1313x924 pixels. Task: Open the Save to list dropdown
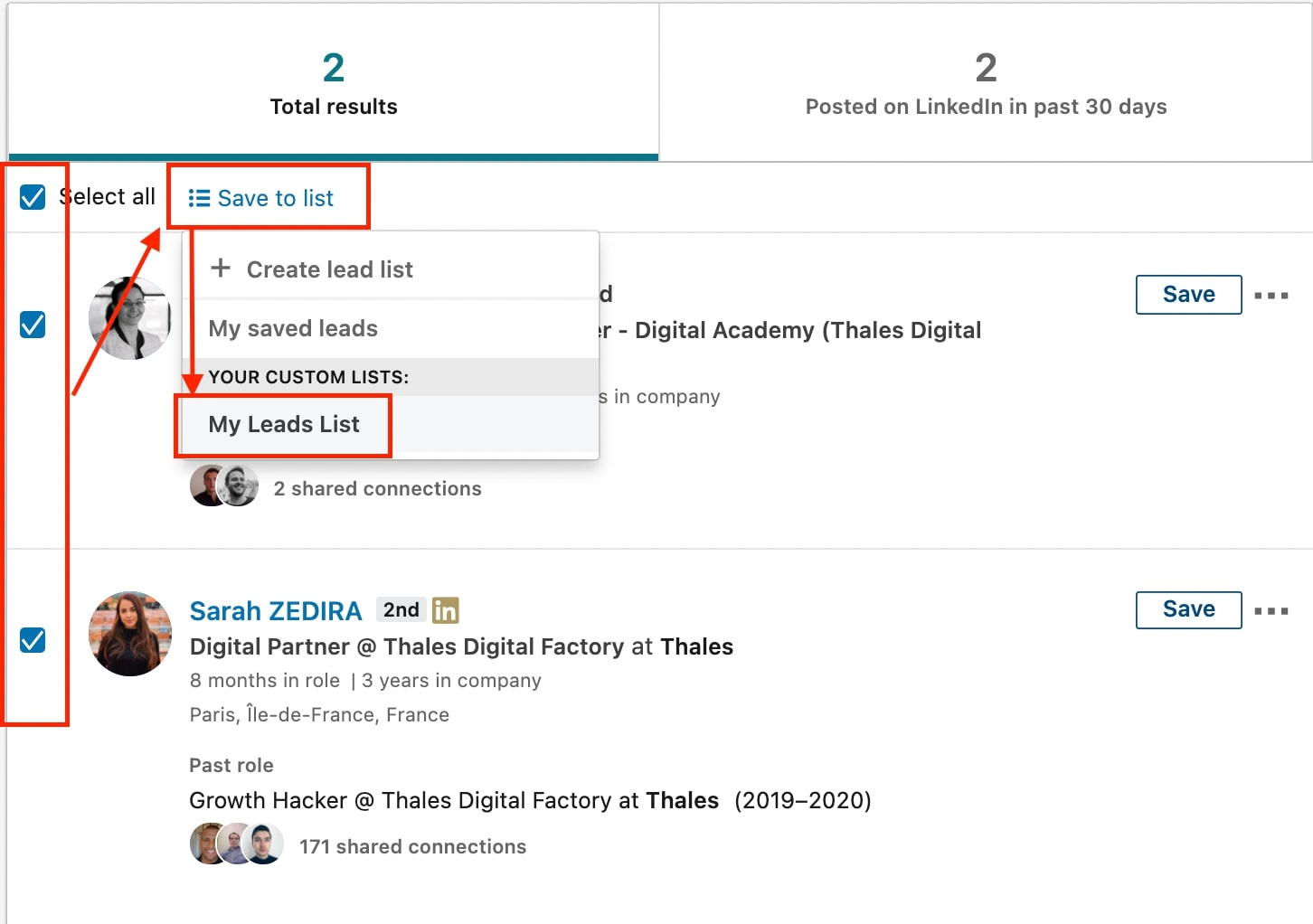click(x=261, y=198)
